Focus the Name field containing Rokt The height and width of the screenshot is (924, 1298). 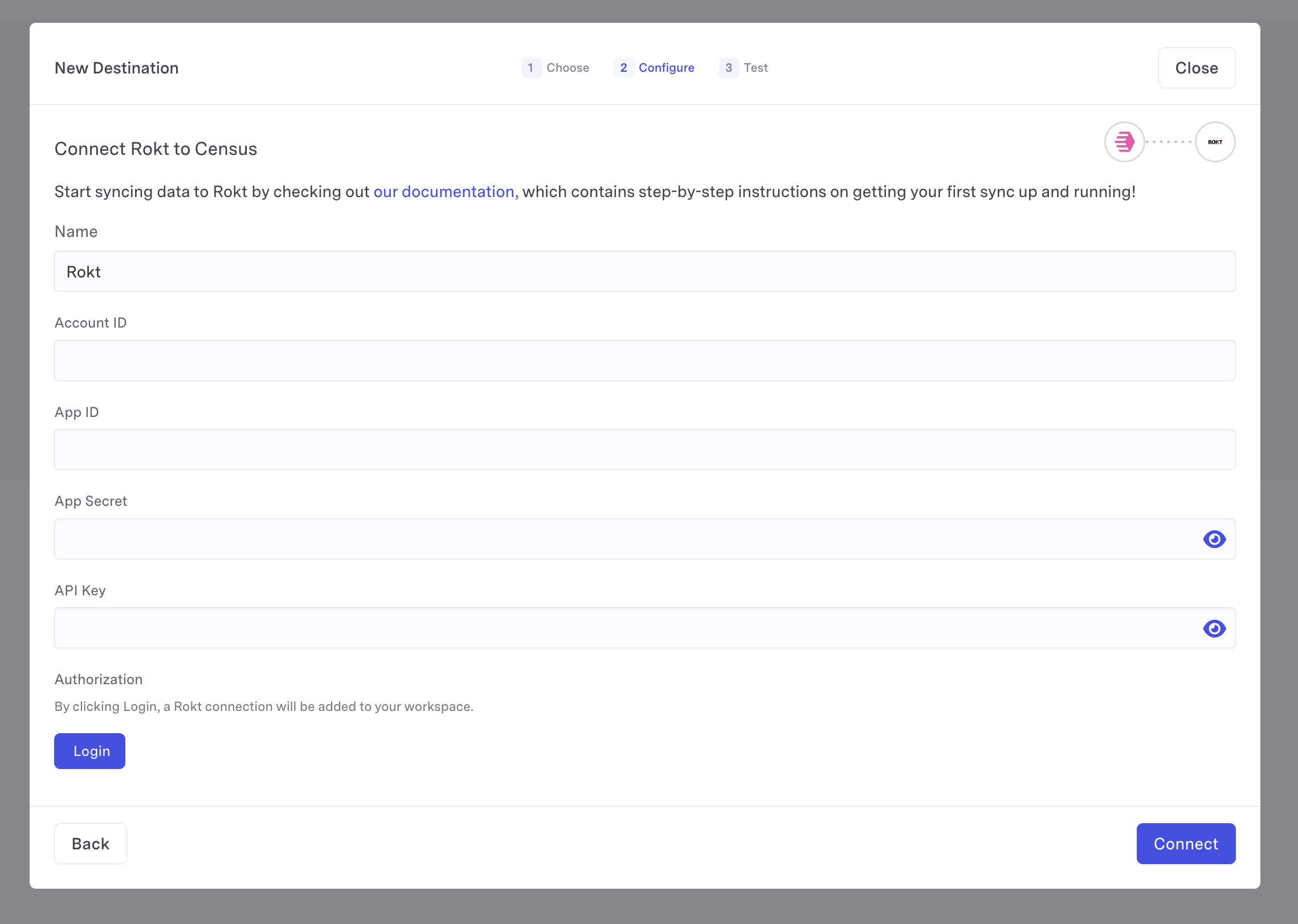(x=645, y=271)
